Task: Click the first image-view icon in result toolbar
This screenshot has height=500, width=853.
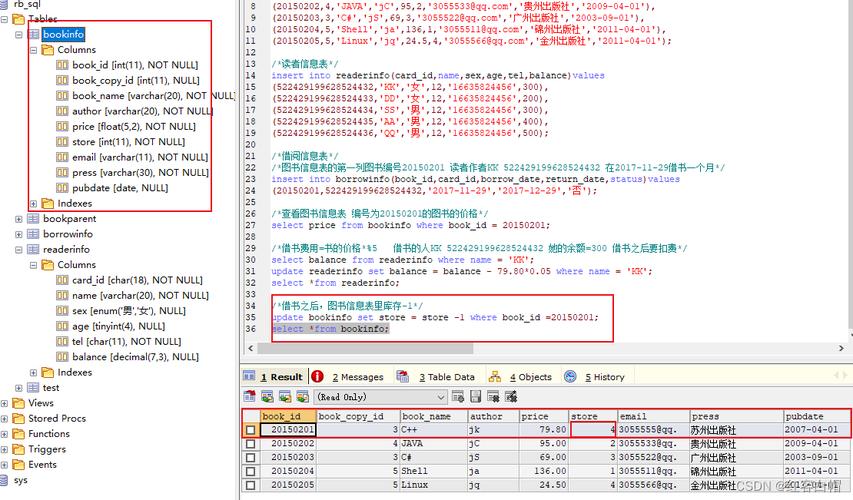Action: pyautogui.click(x=267, y=397)
